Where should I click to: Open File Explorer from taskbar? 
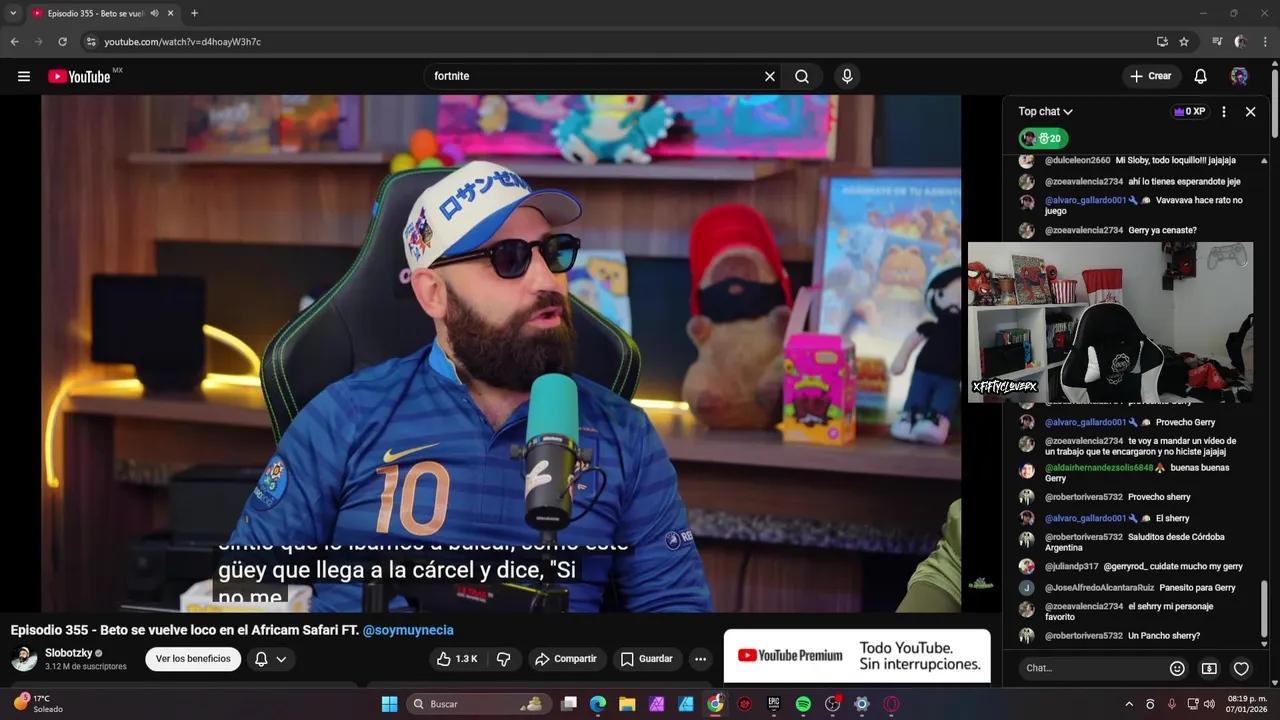(627, 704)
